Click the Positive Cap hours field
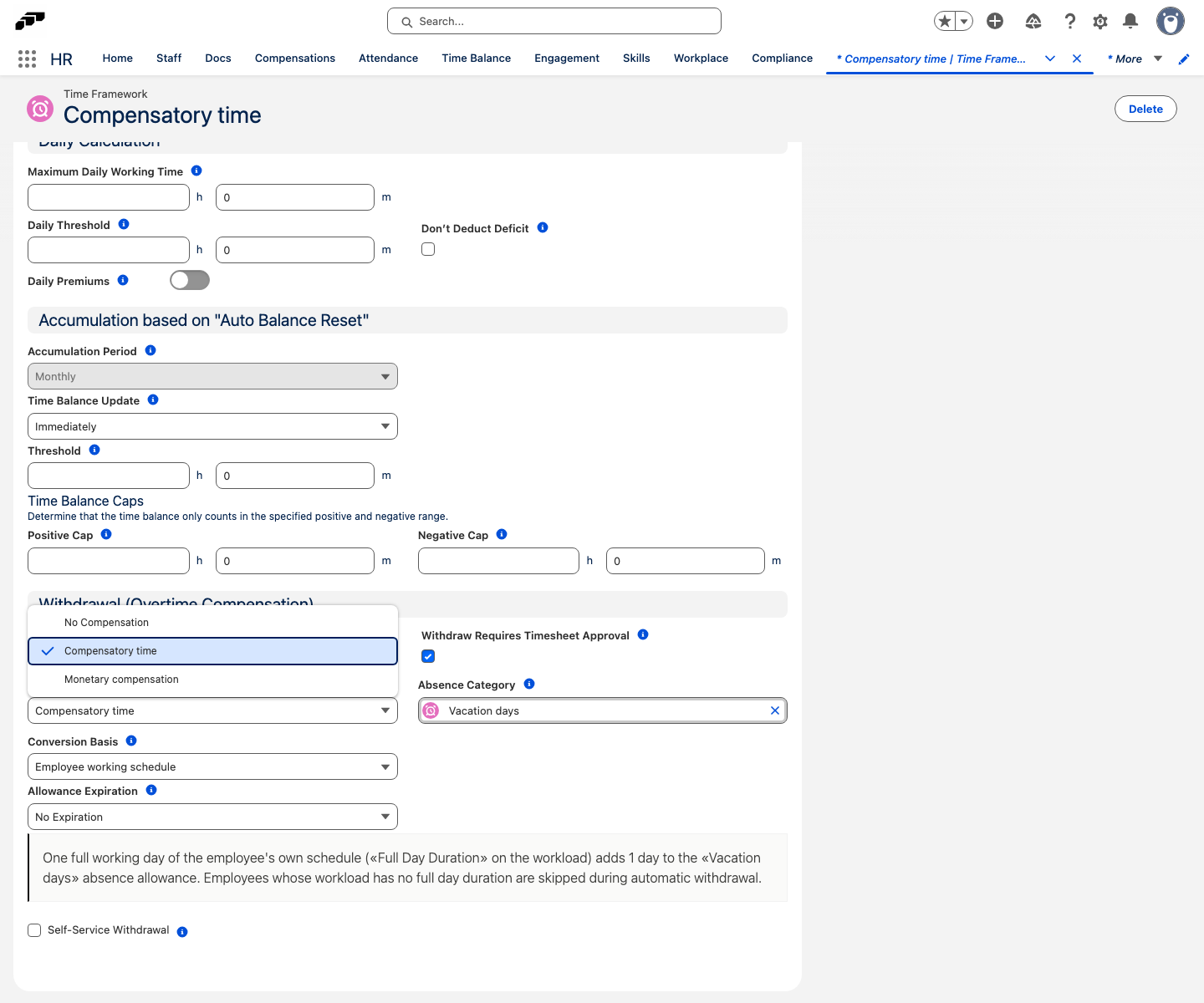 click(x=109, y=561)
